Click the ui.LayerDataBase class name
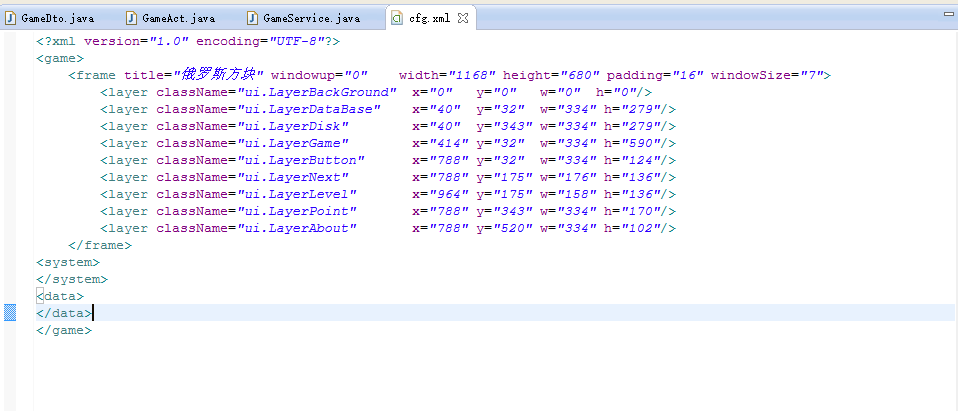This screenshot has width=958, height=411. 309,109
